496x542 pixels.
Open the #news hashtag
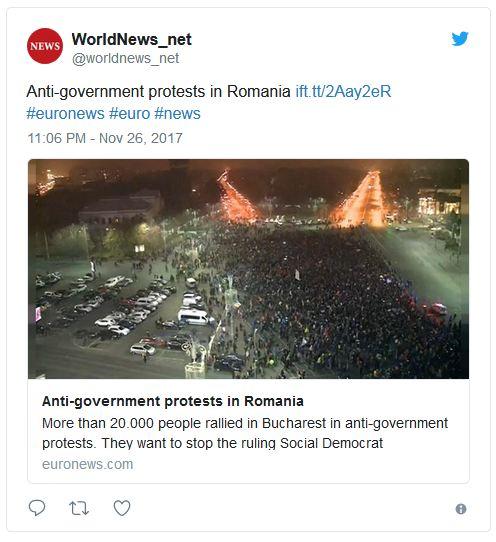(x=177, y=114)
